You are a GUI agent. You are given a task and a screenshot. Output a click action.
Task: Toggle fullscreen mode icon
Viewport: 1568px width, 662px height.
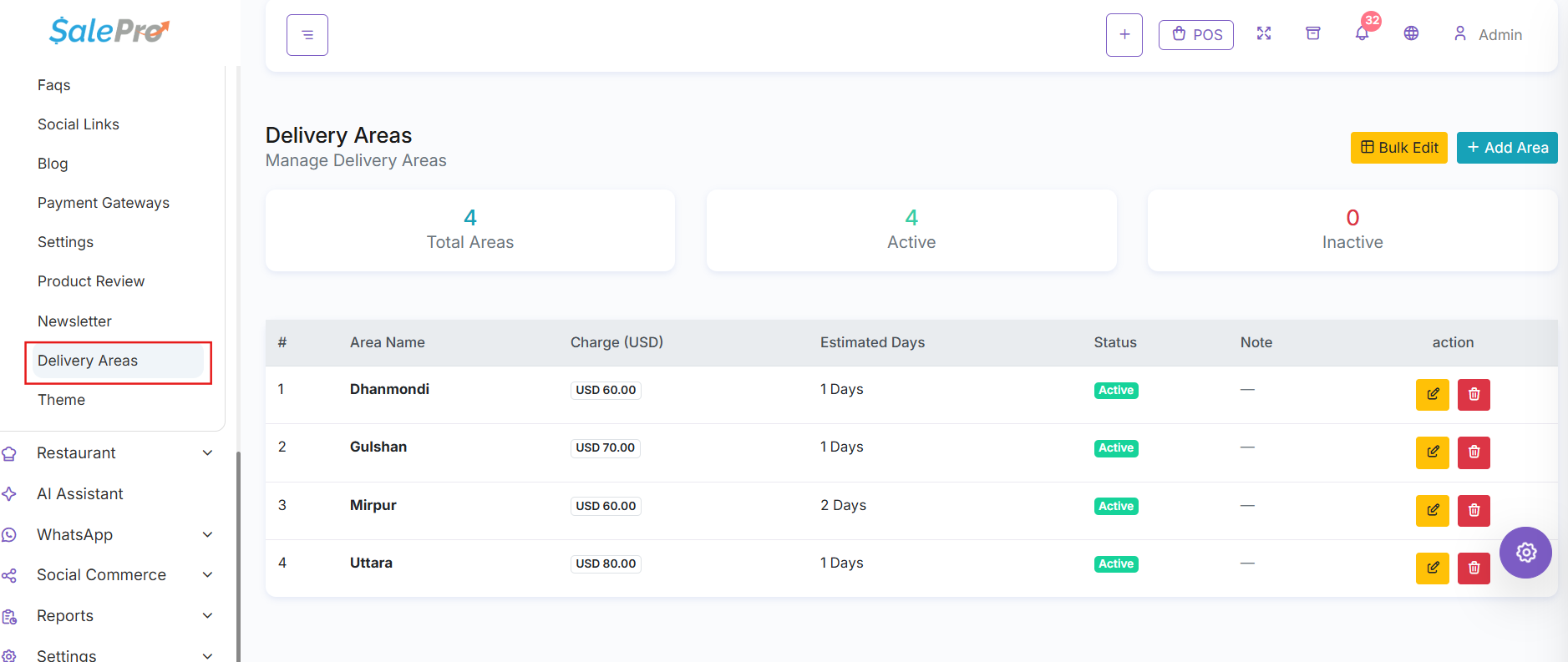click(1264, 33)
